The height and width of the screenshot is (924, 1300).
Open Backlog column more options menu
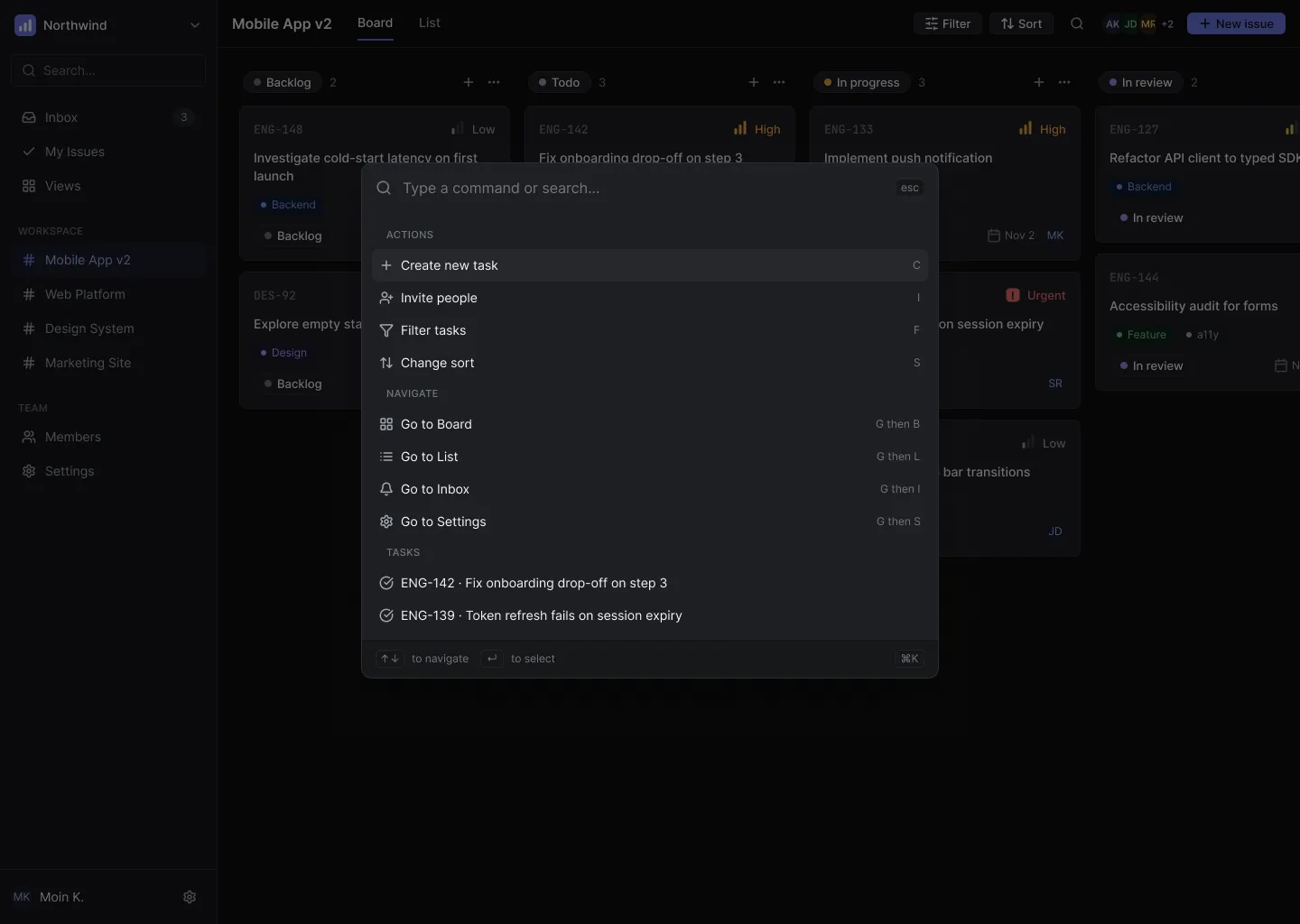[x=494, y=82]
